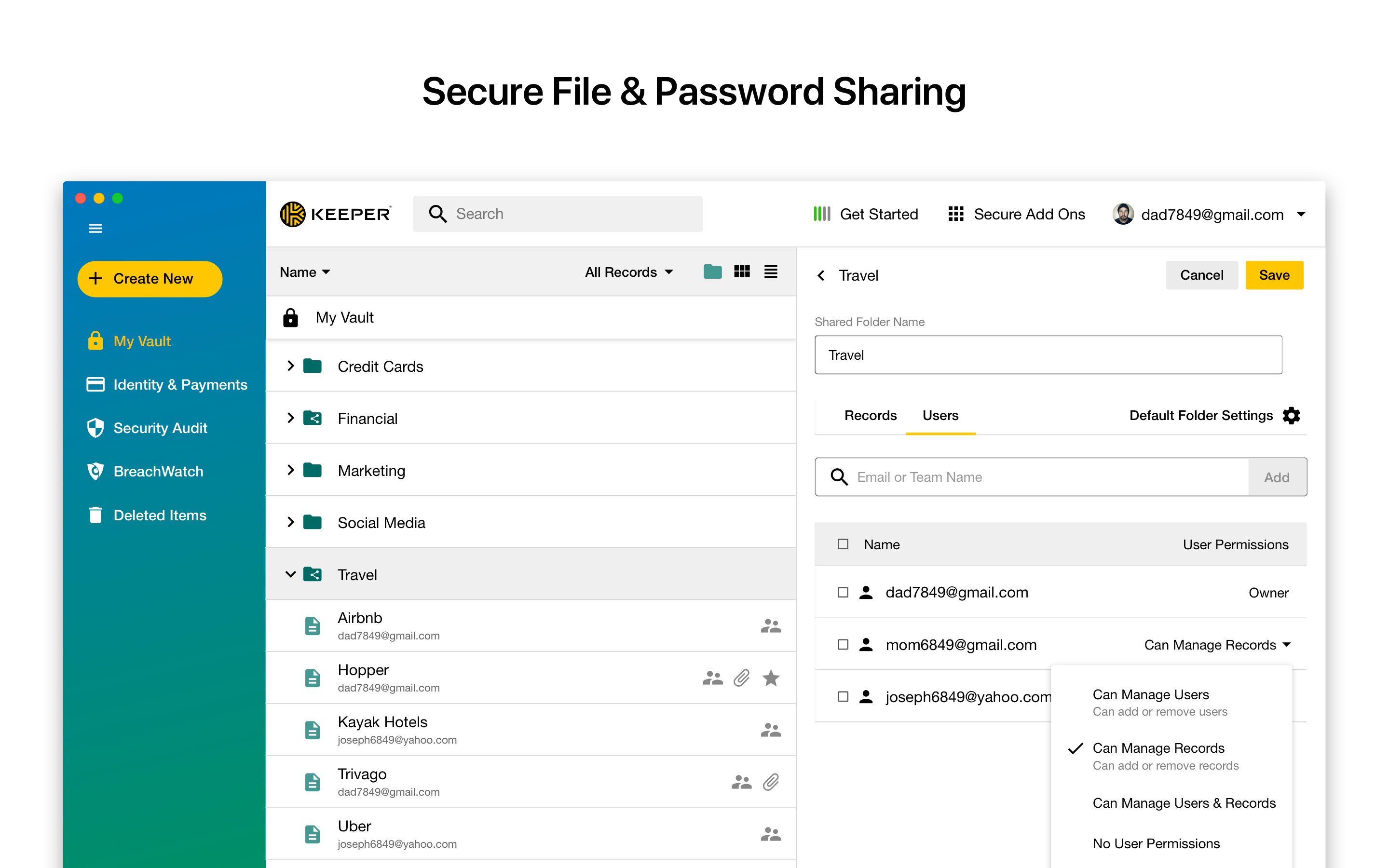Click the hamburger menu icon in sidebar

pyautogui.click(x=95, y=229)
